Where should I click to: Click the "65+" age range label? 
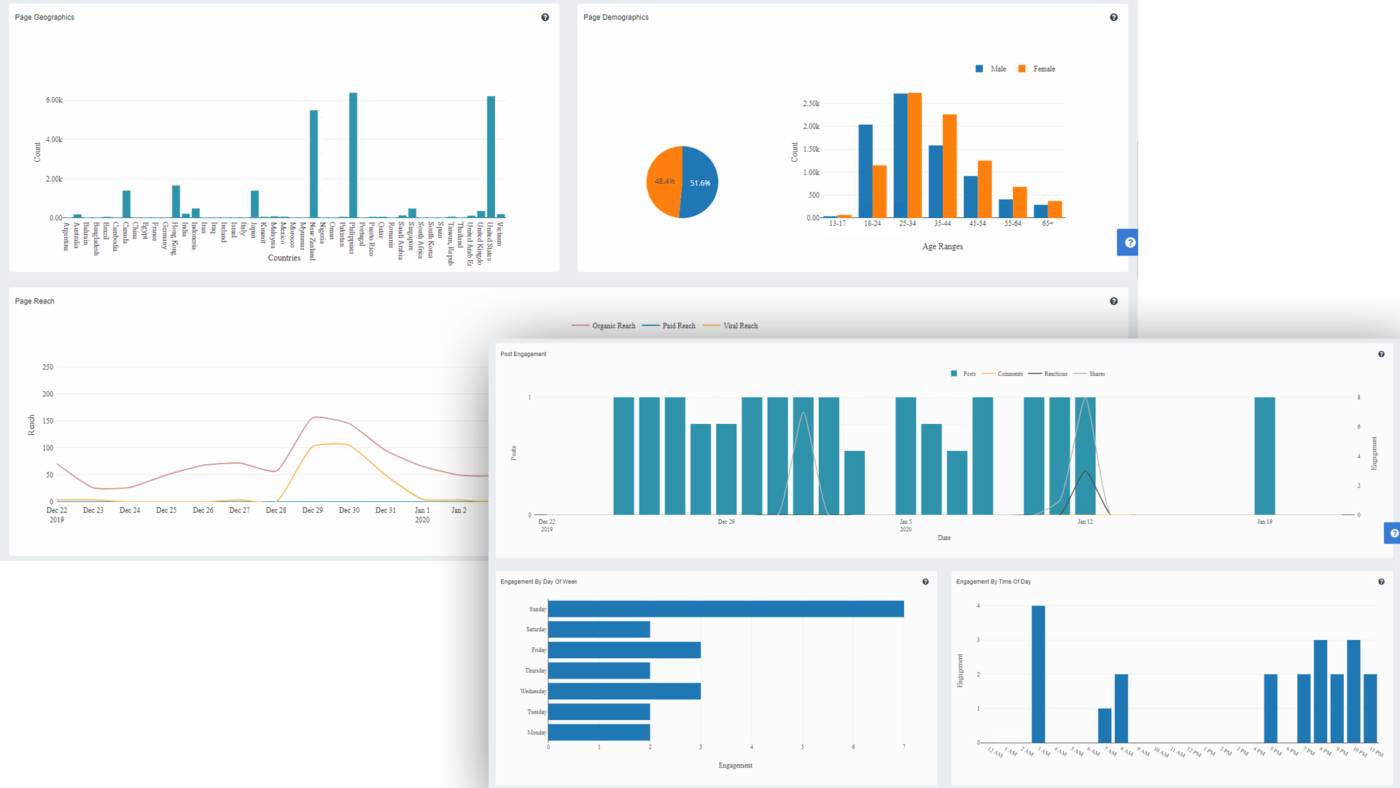click(1048, 226)
